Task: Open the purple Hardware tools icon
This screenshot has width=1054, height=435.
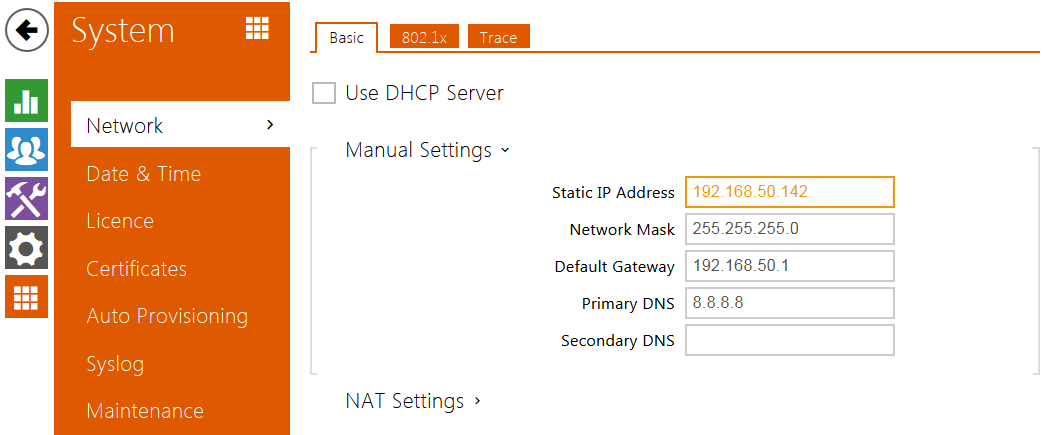Action: point(26,198)
